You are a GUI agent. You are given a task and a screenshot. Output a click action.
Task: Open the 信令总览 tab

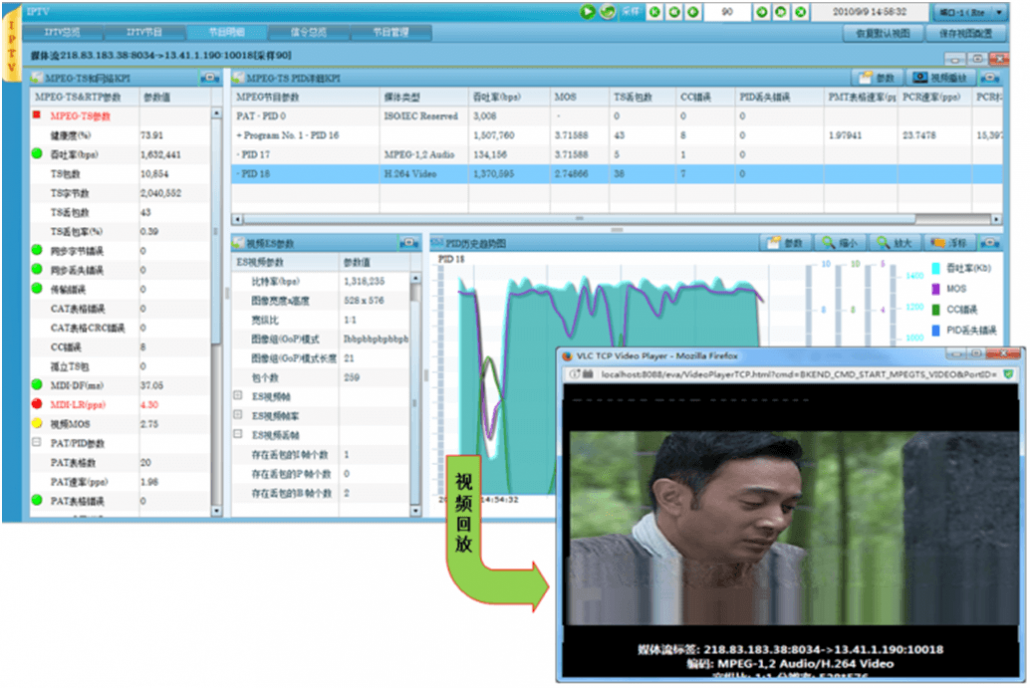[x=309, y=32]
